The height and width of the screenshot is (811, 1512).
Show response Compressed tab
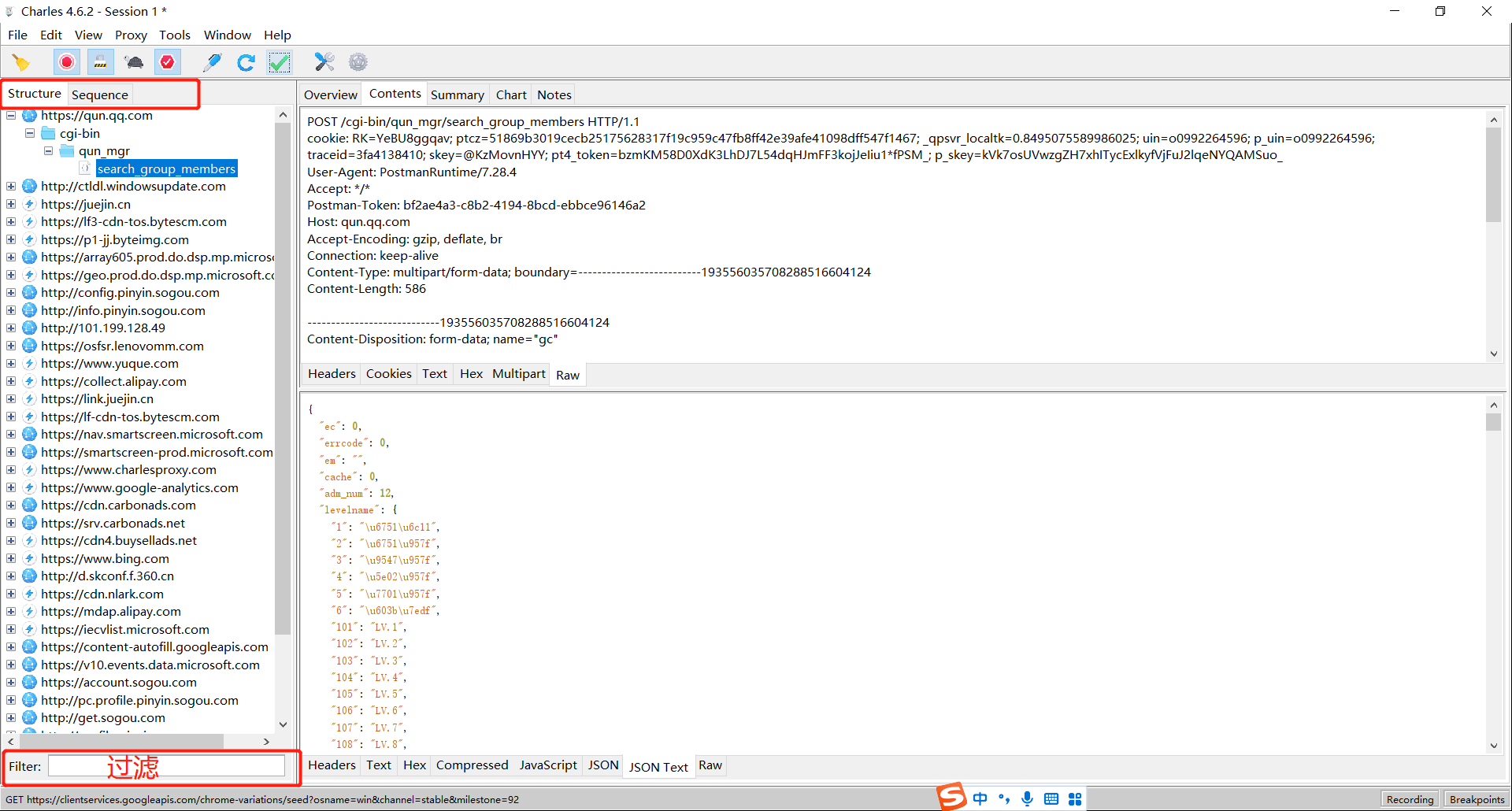(472, 765)
